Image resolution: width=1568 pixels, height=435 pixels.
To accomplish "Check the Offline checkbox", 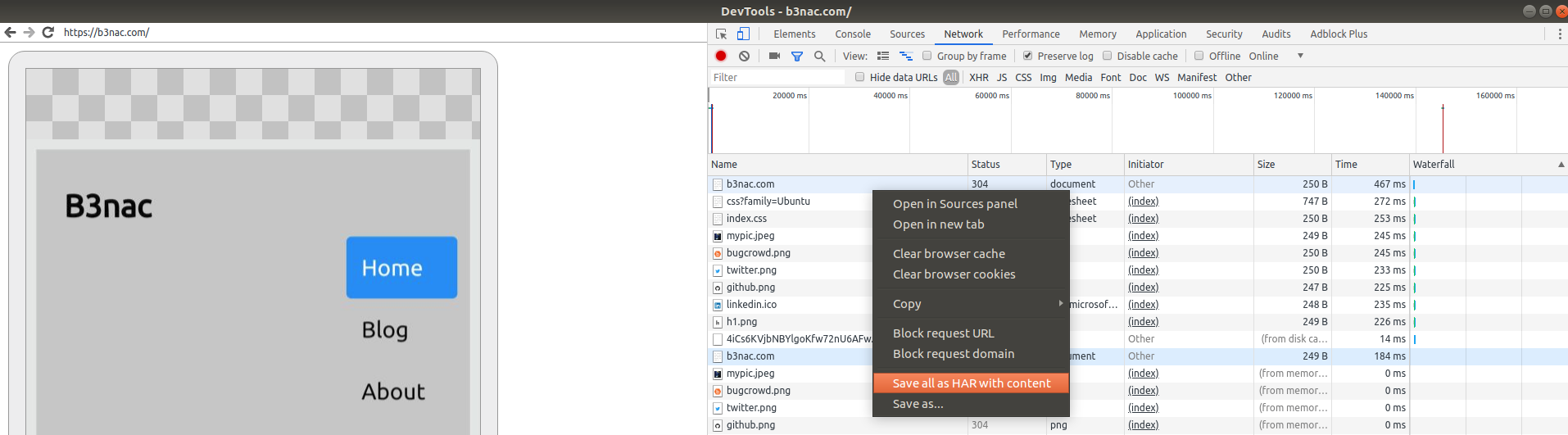I will pyautogui.click(x=1199, y=56).
